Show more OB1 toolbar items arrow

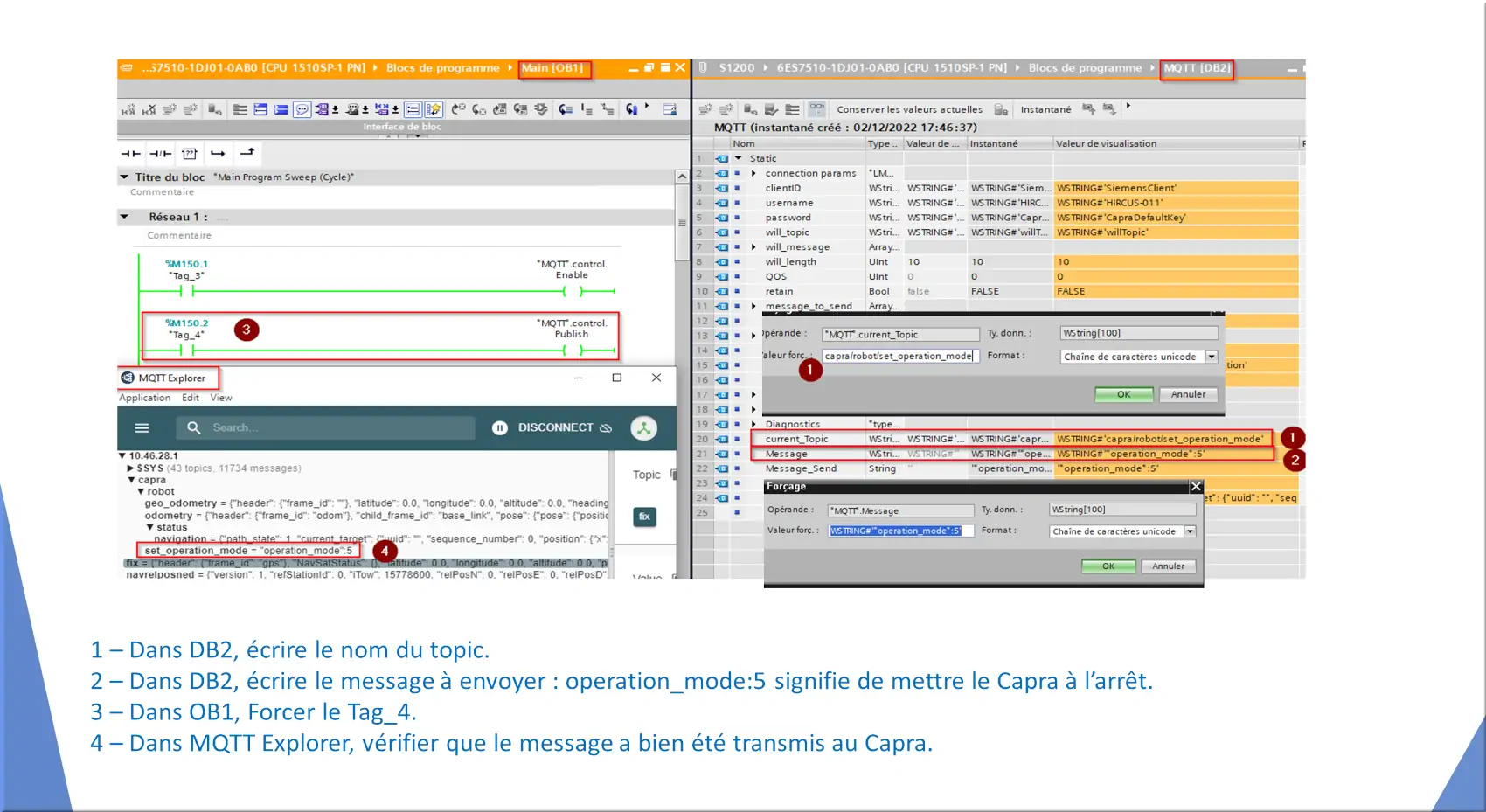coord(647,106)
